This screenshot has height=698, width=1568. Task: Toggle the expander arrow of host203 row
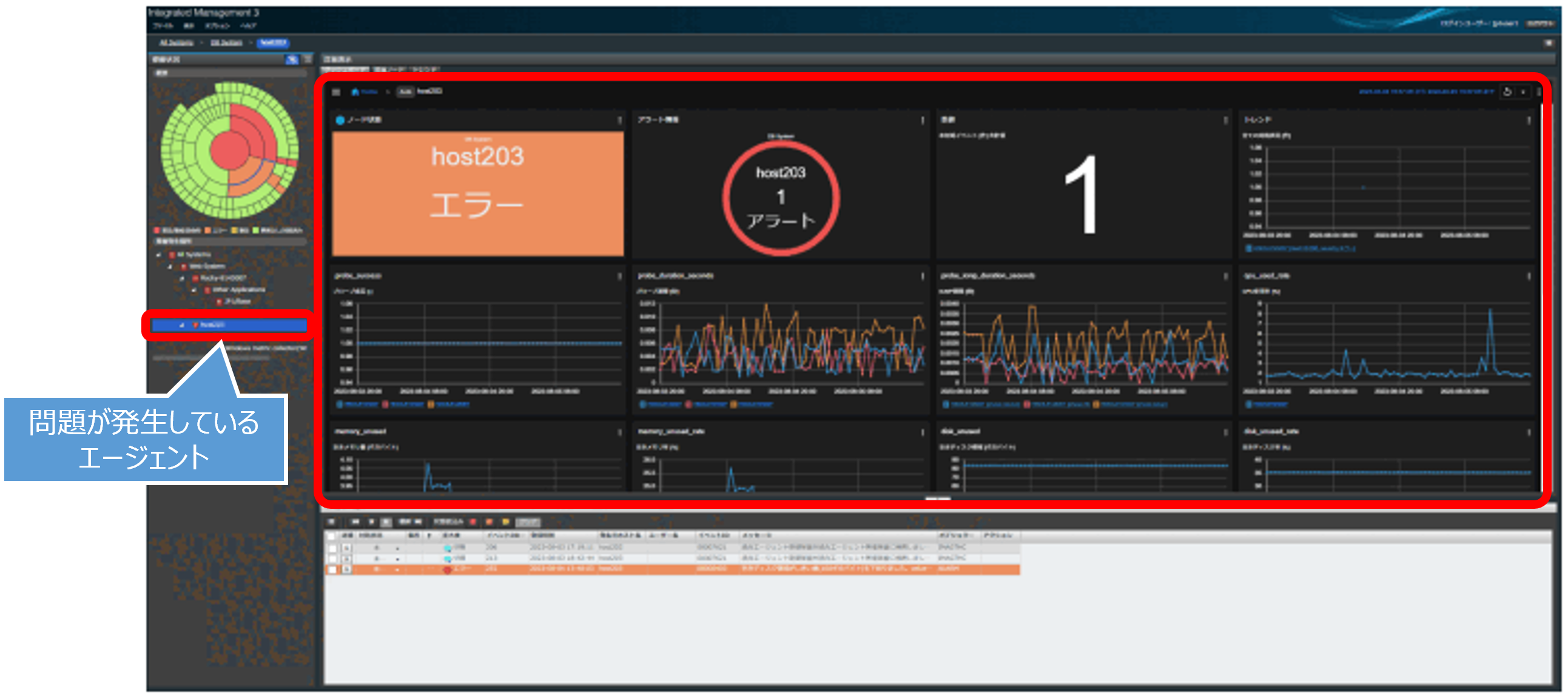pos(181,325)
